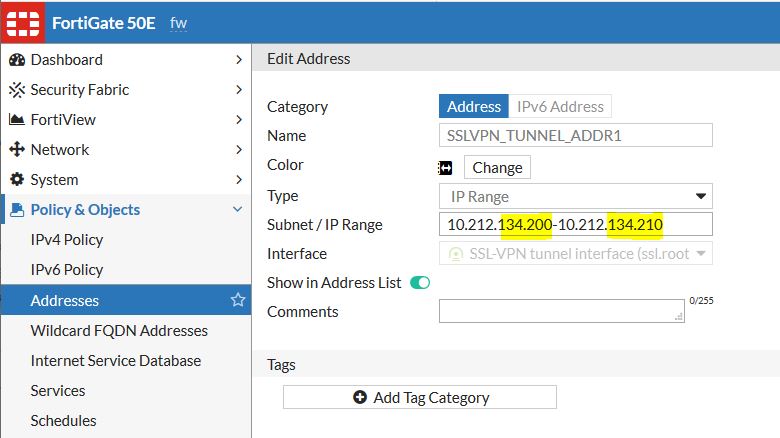Click the plus icon beside Add Tag Category
This screenshot has width=780, height=438.
point(360,397)
